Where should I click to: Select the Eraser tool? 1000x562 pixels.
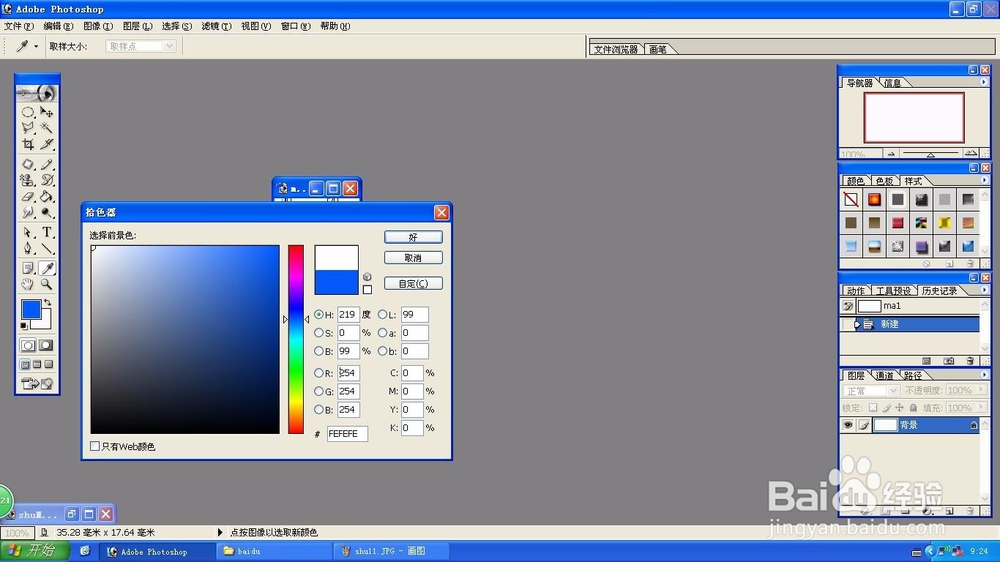(x=28, y=196)
